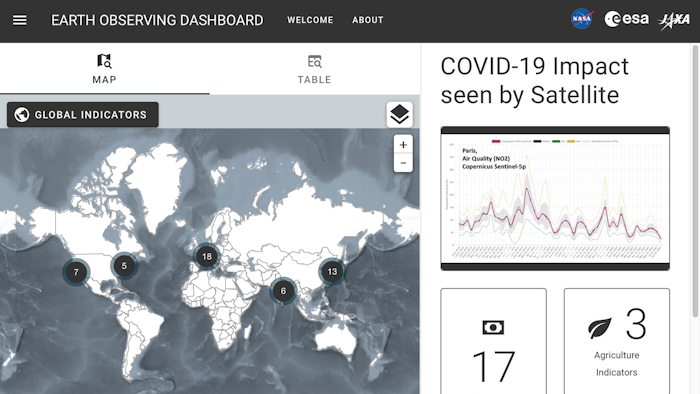The height and width of the screenshot is (394, 700).
Task: Zoom out on the map
Action: (x=403, y=163)
